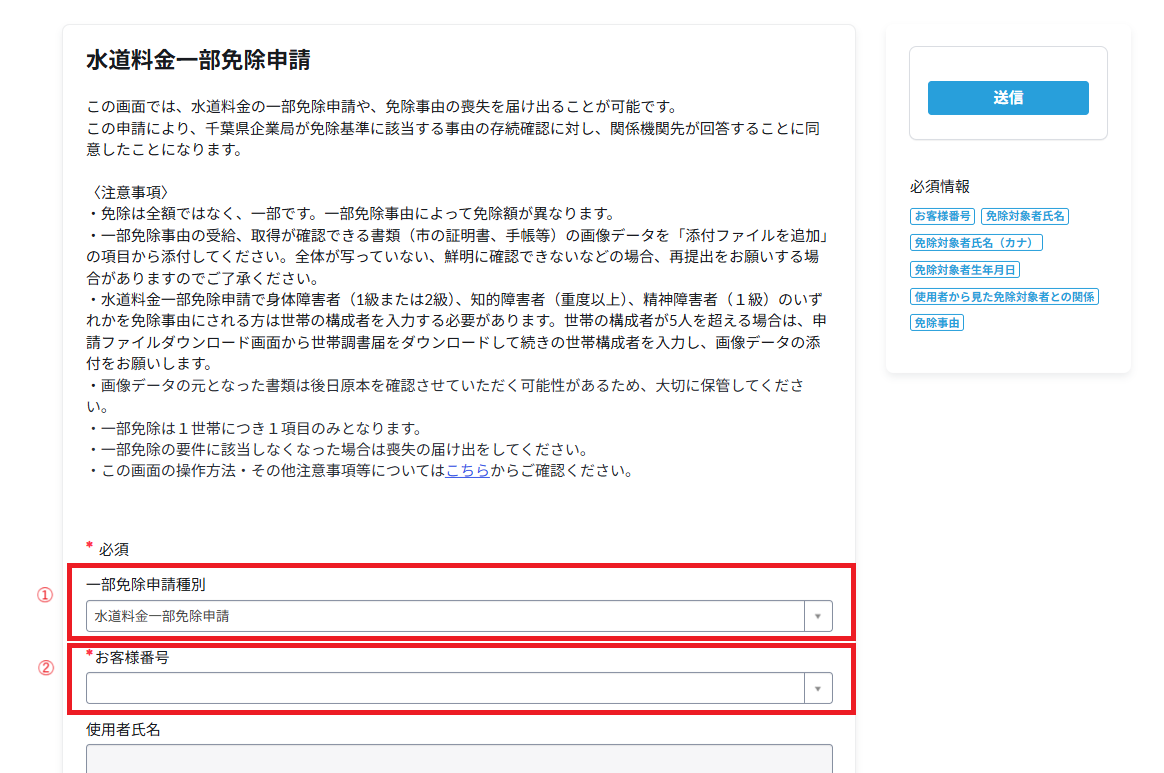Select the 免除対象者氏名 required tag
The image size is (1164, 773).
pos(1025,216)
